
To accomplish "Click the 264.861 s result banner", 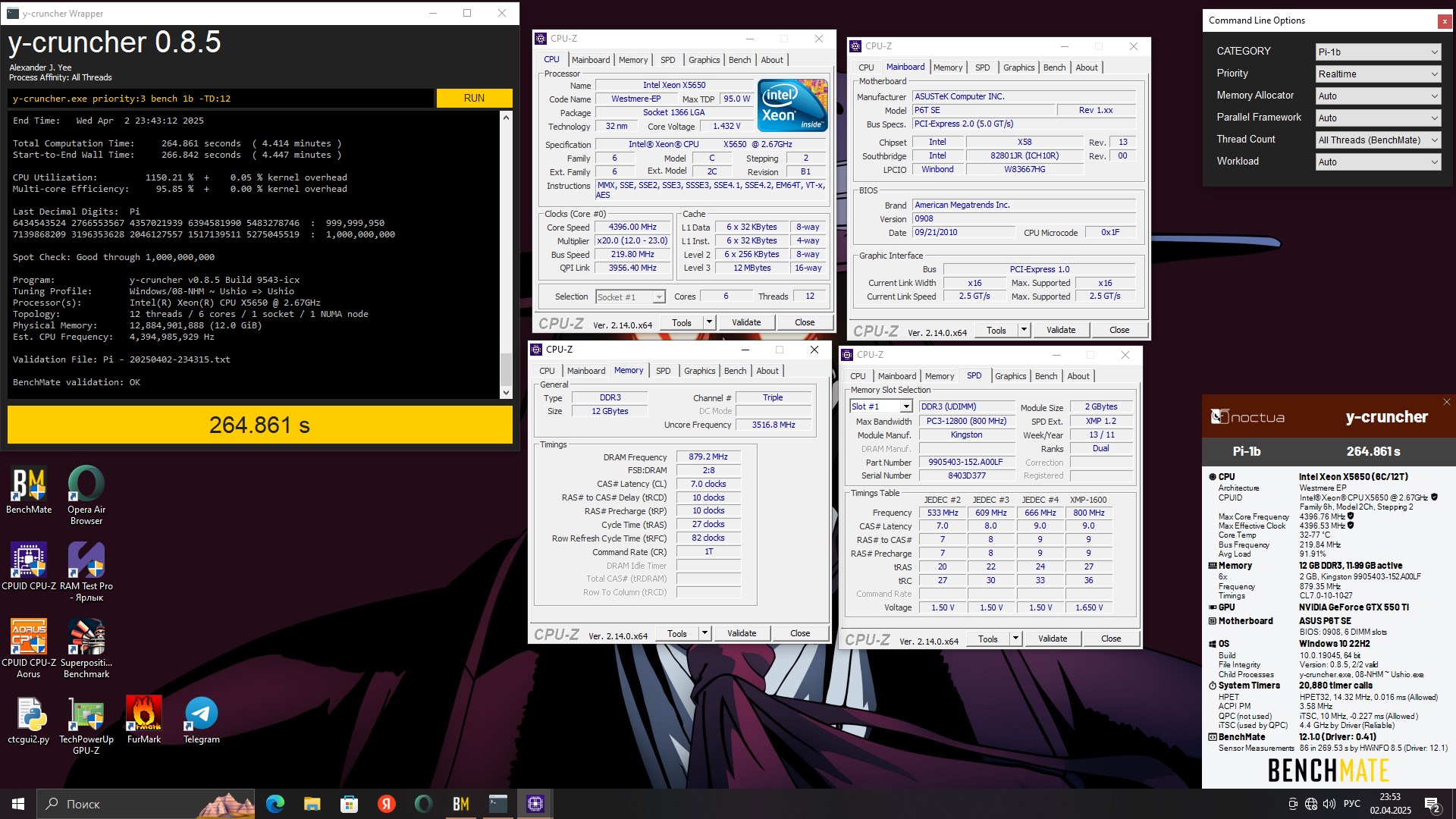I will [x=260, y=425].
